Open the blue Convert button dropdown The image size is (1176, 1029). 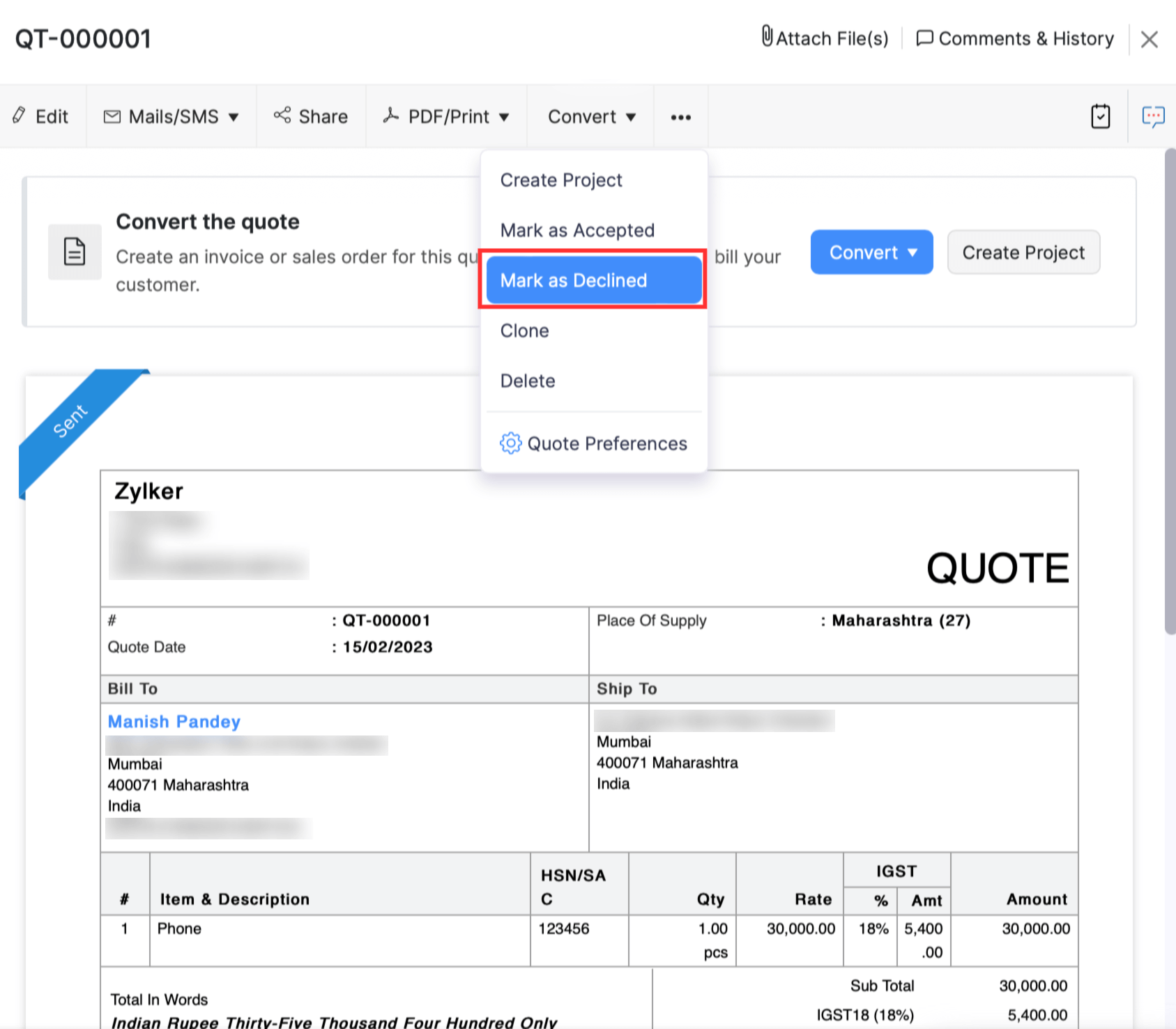871,252
